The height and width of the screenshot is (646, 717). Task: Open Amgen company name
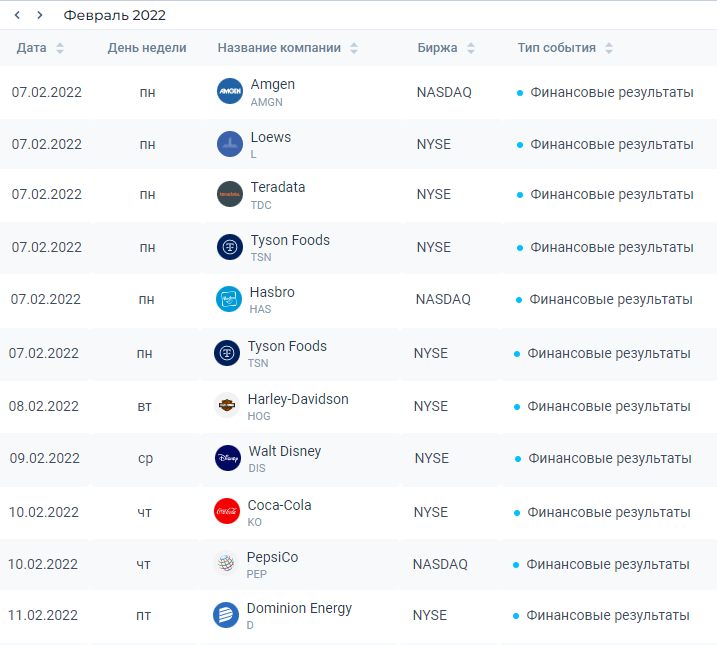pyautogui.click(x=273, y=85)
